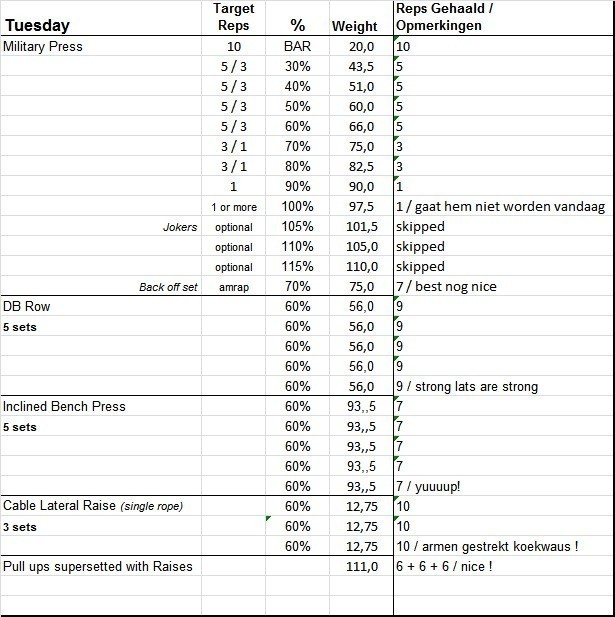
Task: Click the BAR percentage cell
Action: [297, 46]
